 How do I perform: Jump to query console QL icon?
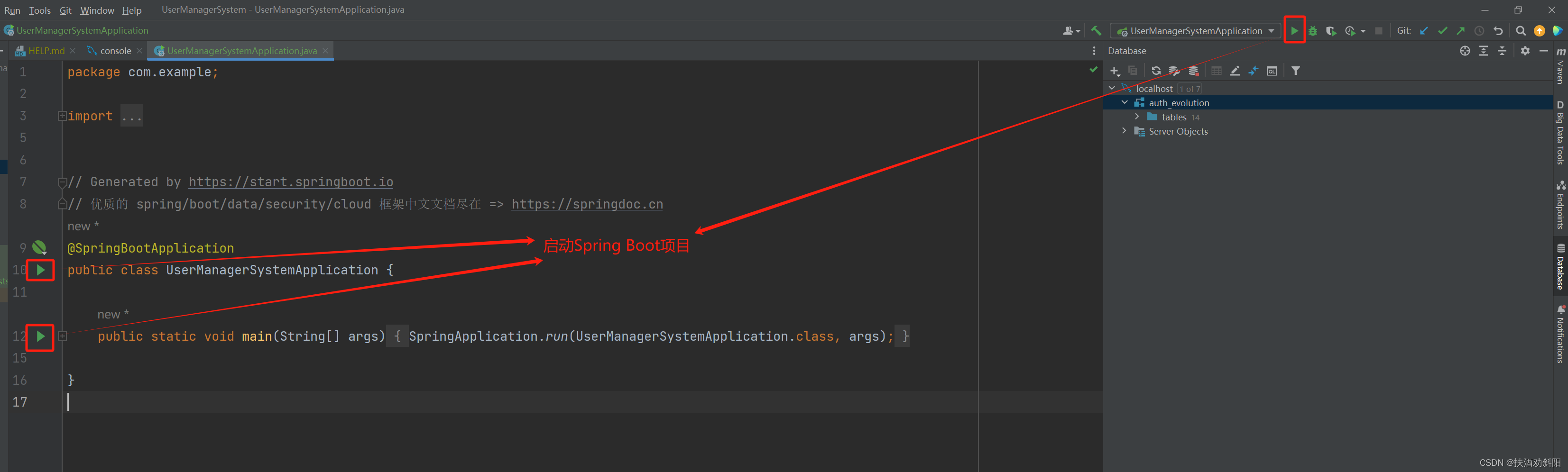1272,71
